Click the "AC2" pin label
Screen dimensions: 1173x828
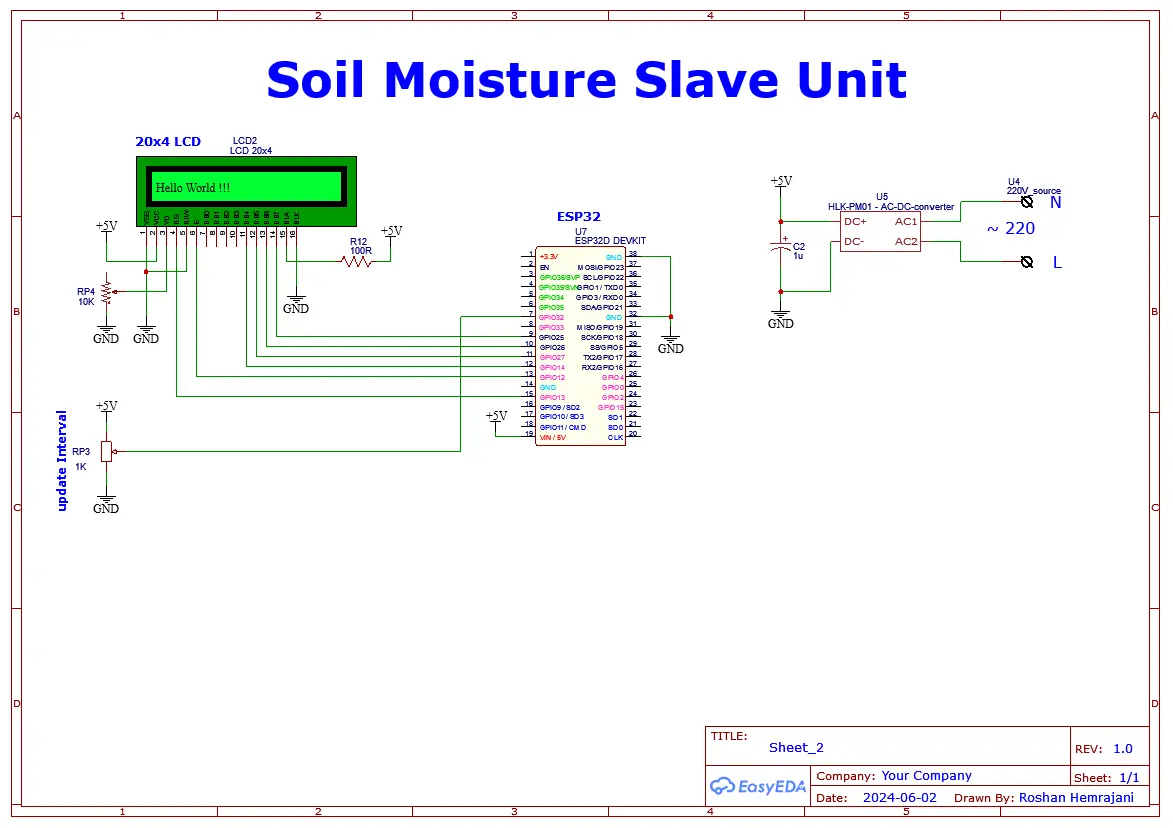tap(906, 241)
